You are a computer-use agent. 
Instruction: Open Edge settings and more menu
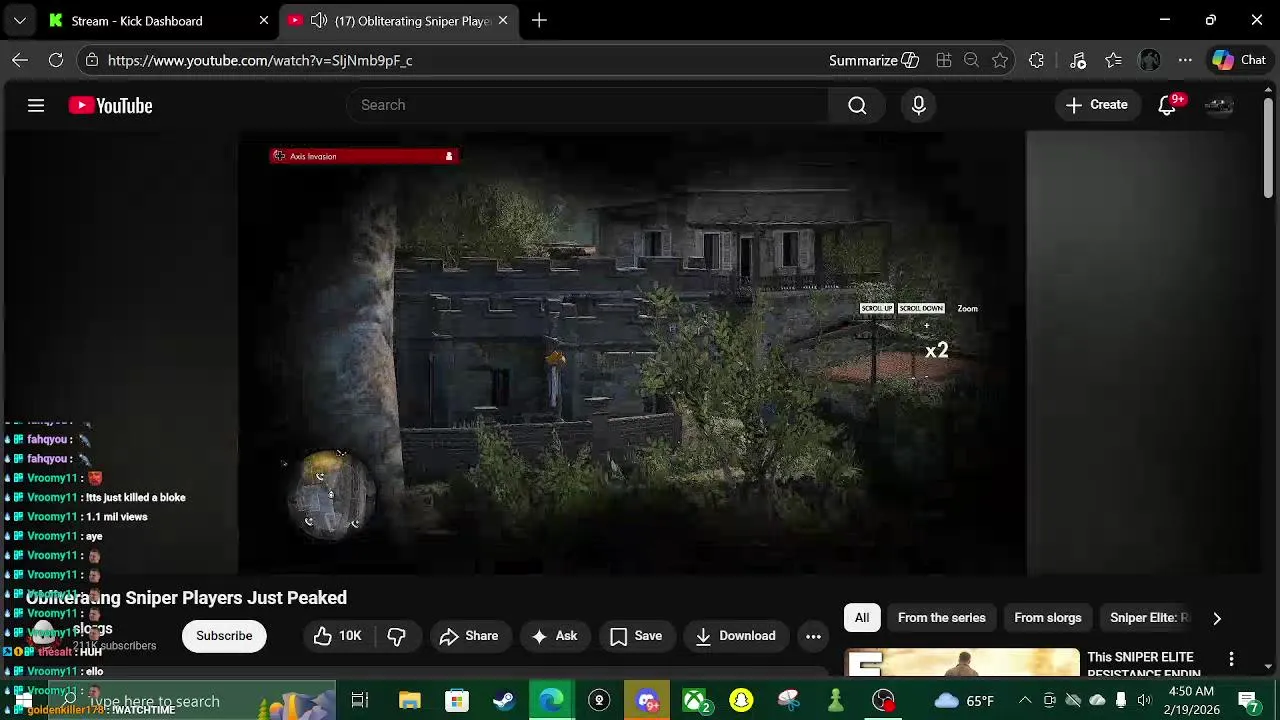tap(1185, 60)
